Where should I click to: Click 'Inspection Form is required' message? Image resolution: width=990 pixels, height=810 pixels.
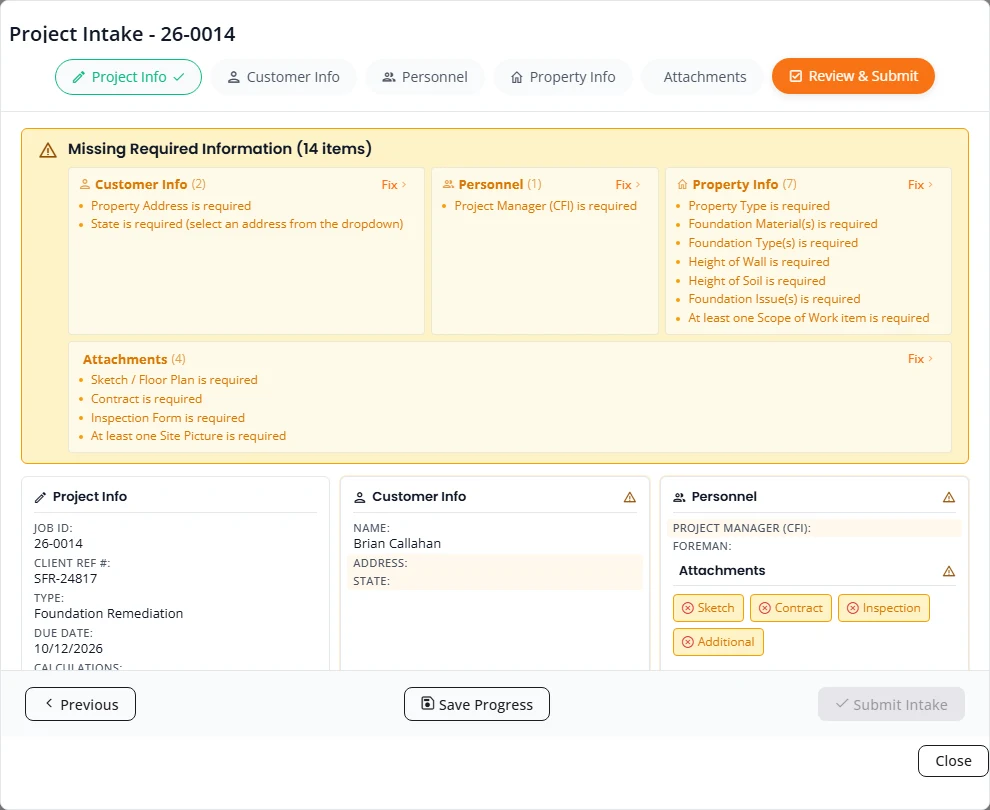(x=167, y=418)
